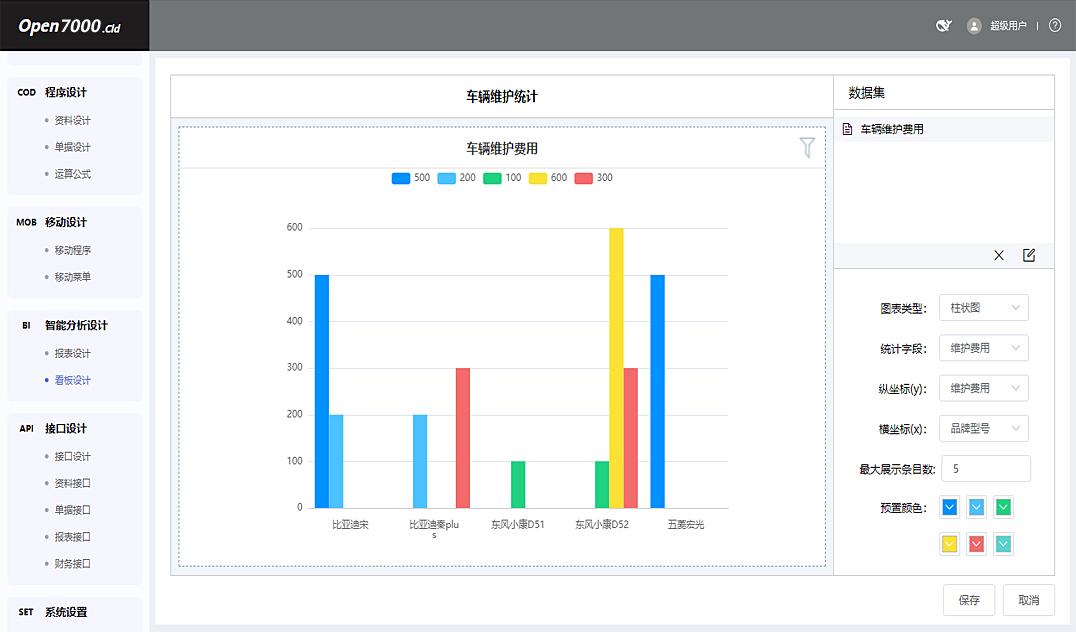This screenshot has height=632, width=1076.
Task: Toggle the 200 legend series
Action: click(x=456, y=178)
